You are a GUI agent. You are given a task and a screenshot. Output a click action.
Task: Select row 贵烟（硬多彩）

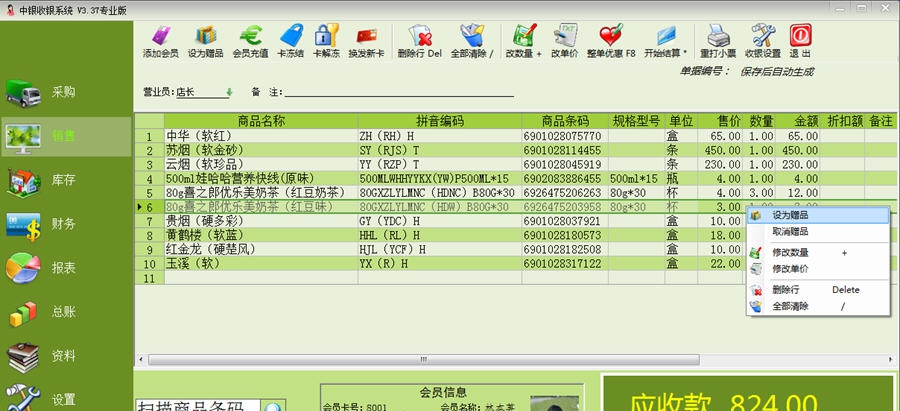click(441, 221)
